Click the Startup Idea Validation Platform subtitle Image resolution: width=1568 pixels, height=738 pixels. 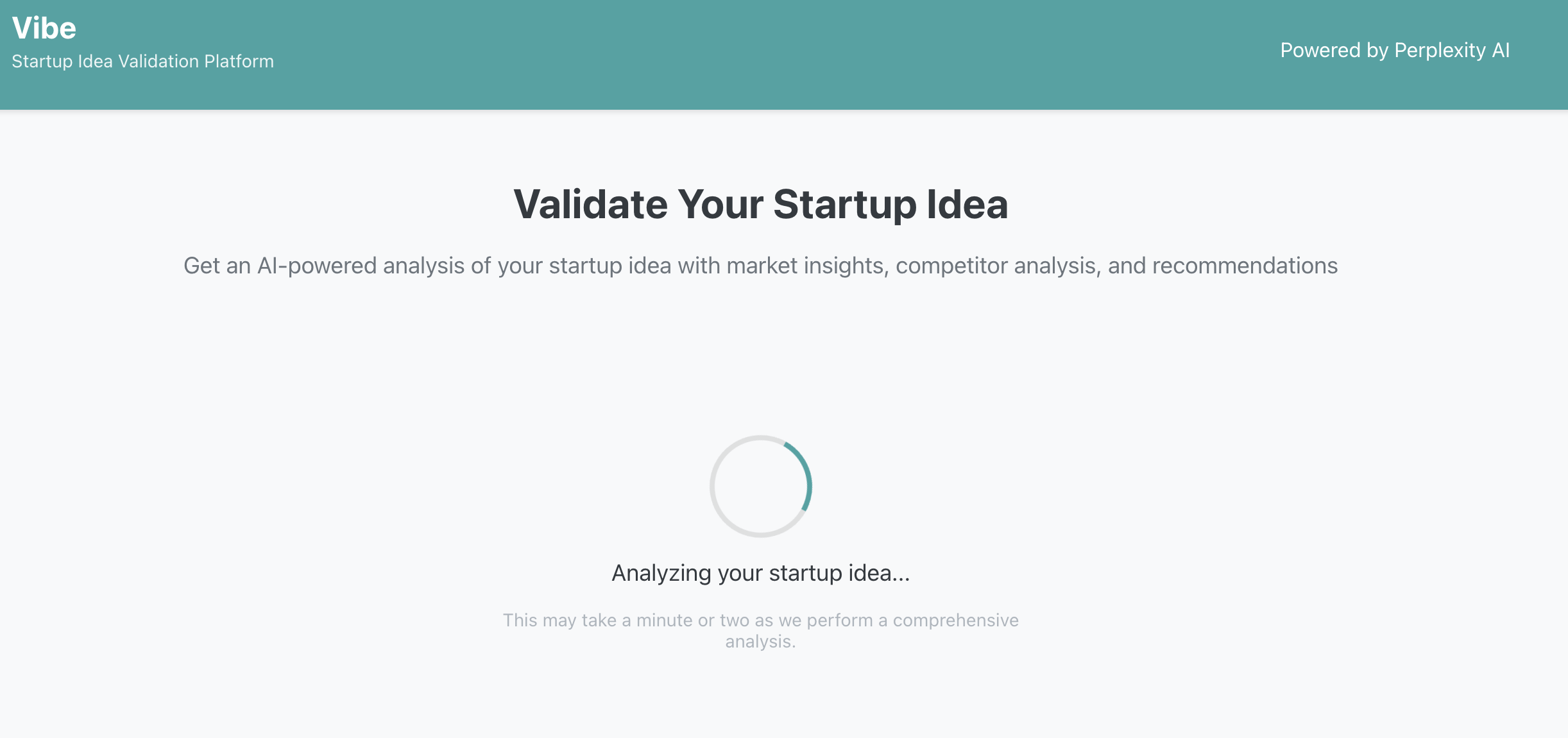tap(142, 61)
